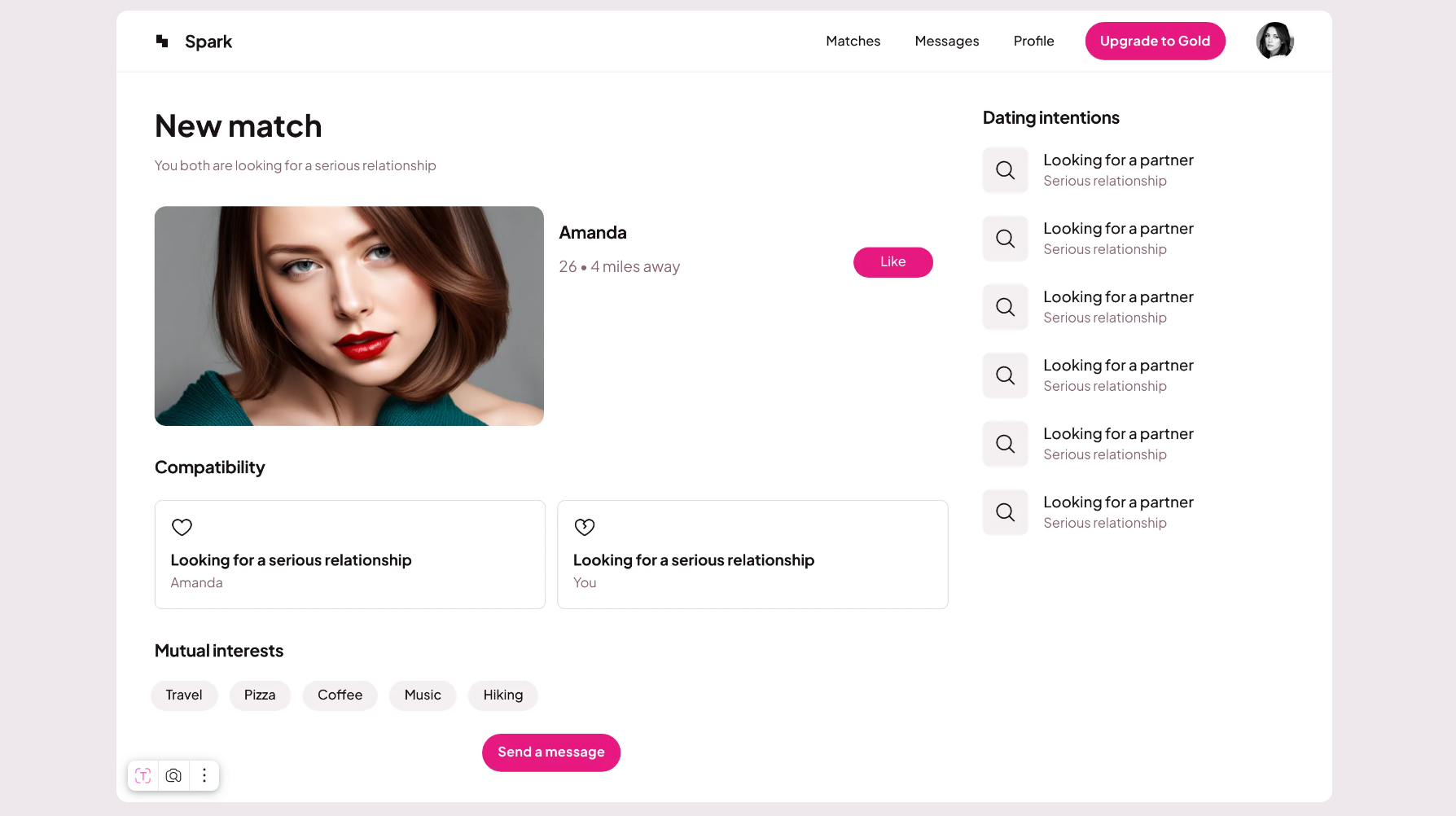1456x816 pixels.
Task: Click the last search icon under Dating intentions
Action: tap(1005, 512)
